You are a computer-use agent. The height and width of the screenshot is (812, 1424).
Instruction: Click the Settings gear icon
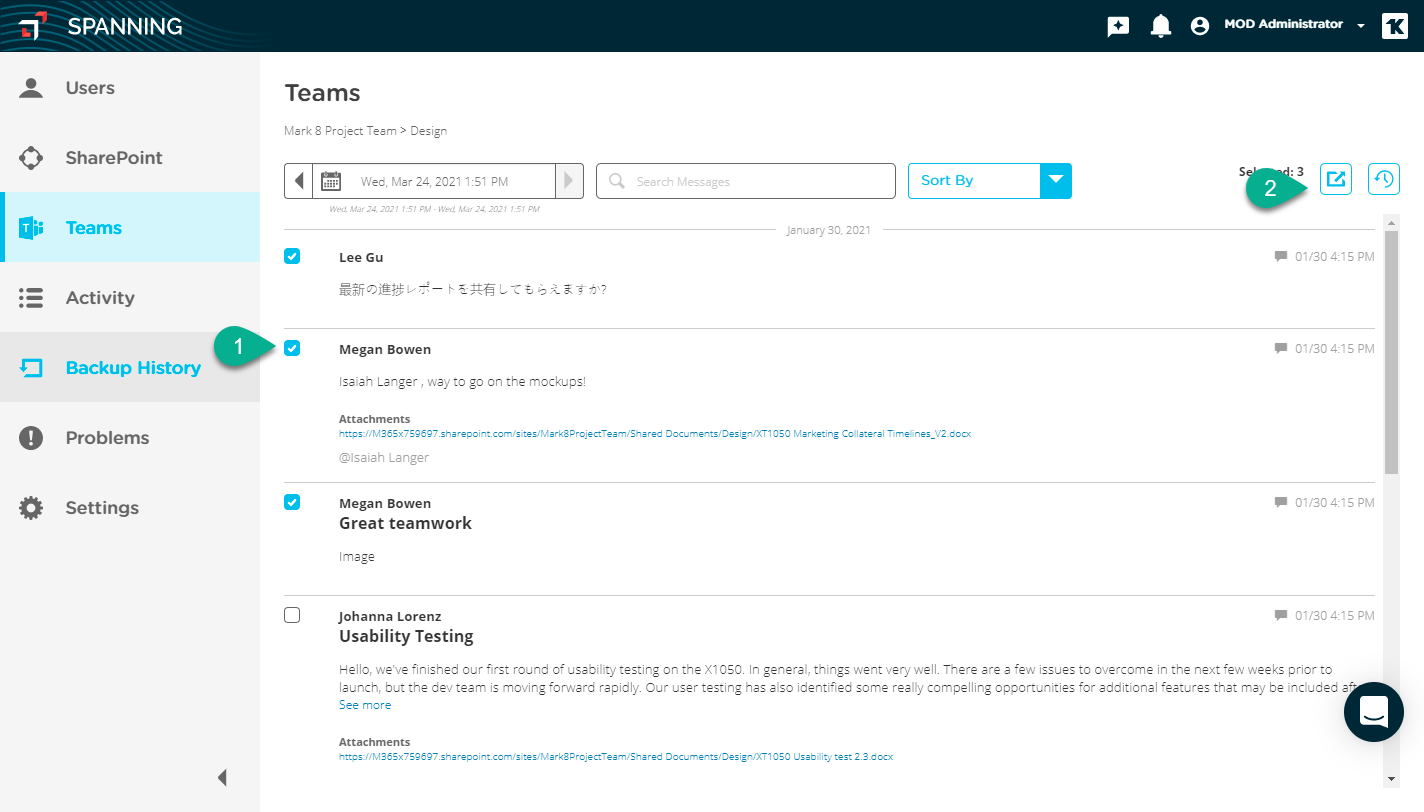click(x=31, y=508)
